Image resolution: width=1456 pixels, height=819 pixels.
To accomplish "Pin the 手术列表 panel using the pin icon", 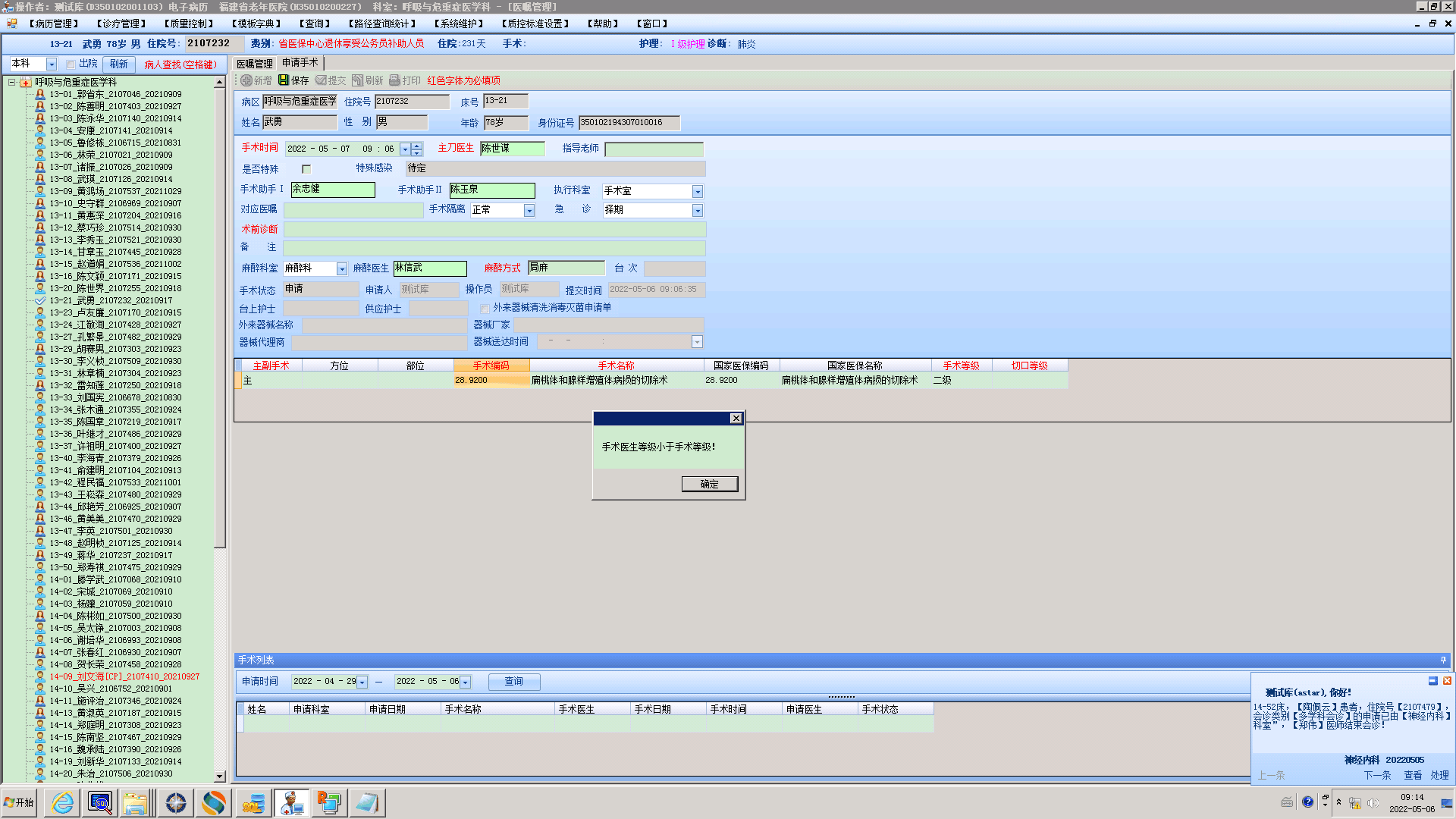I will tap(1443, 660).
